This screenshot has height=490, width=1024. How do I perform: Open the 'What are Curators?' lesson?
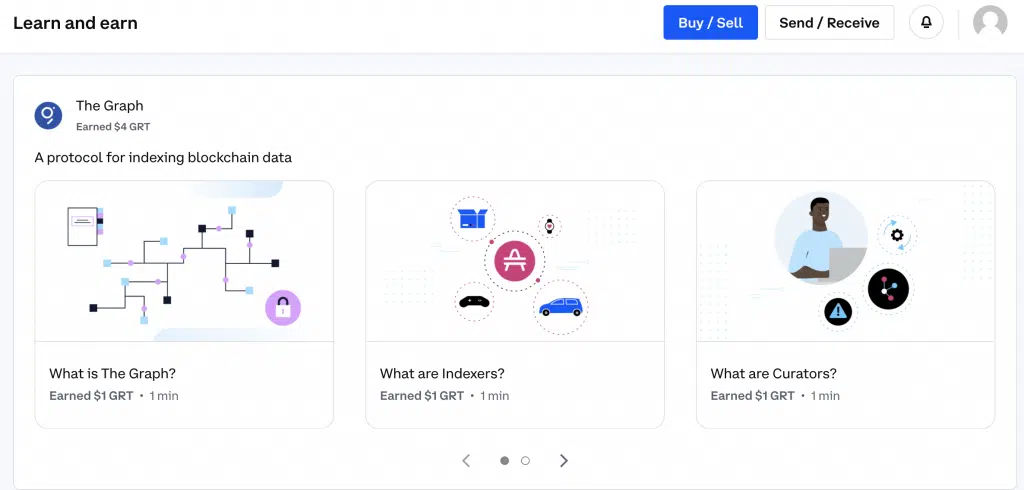tap(773, 374)
